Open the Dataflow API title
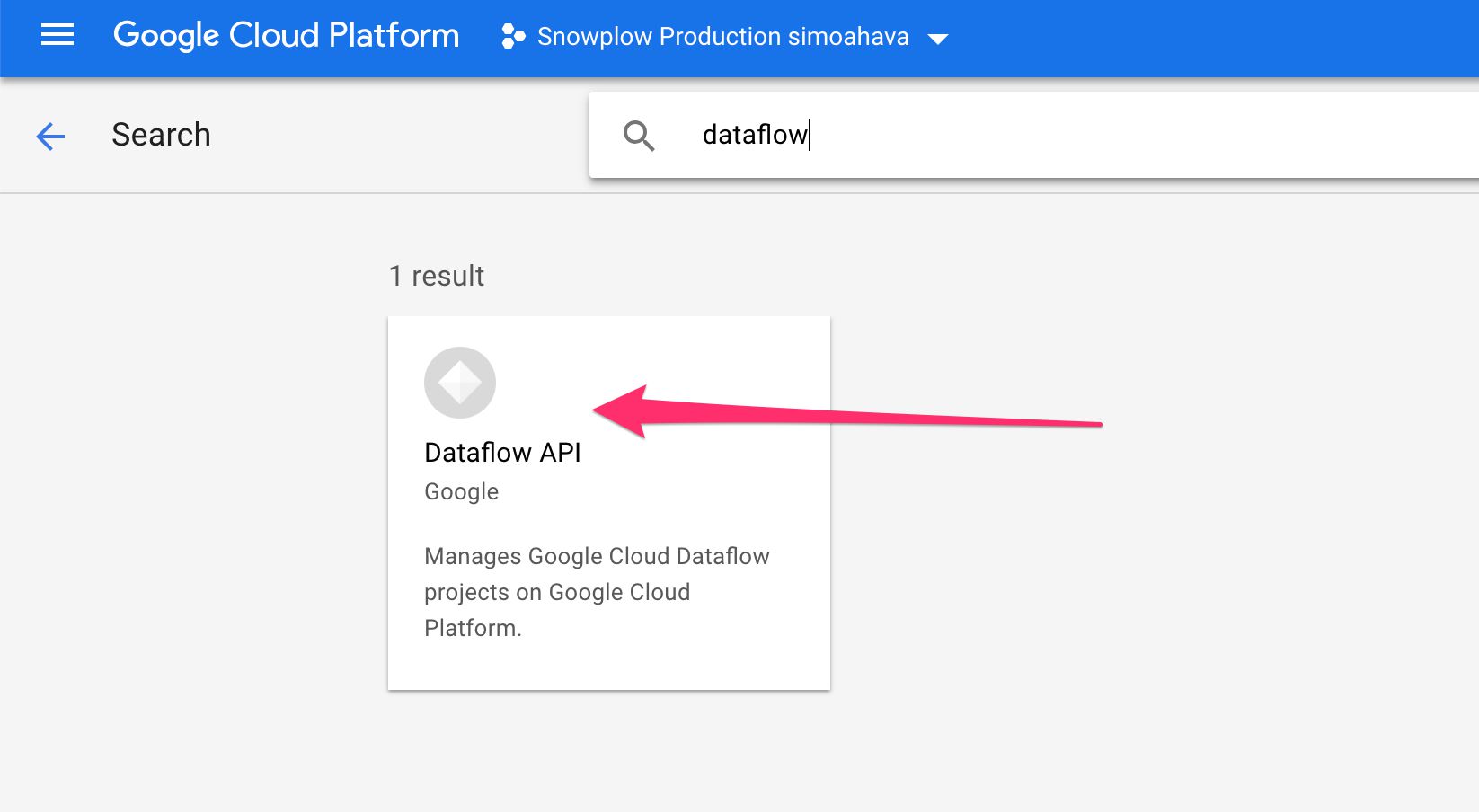 [x=502, y=452]
